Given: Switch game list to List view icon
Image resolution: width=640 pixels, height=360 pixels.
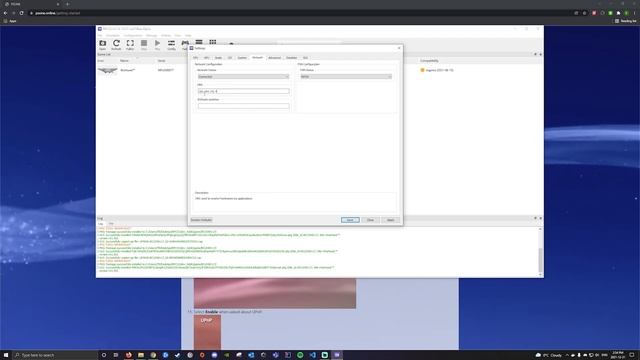Looking at the screenshot, I should [199, 42].
